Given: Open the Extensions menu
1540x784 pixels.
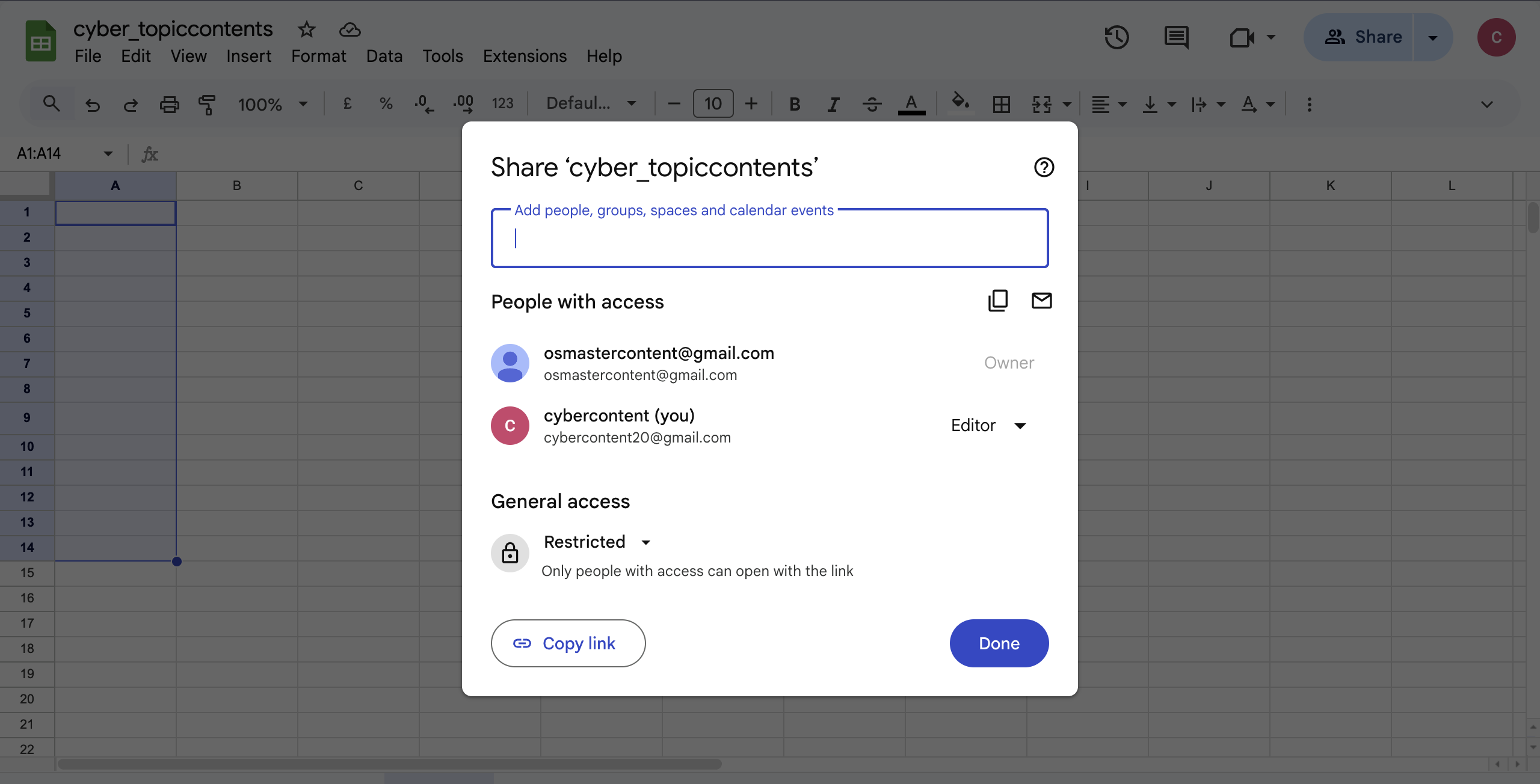Looking at the screenshot, I should coord(524,55).
